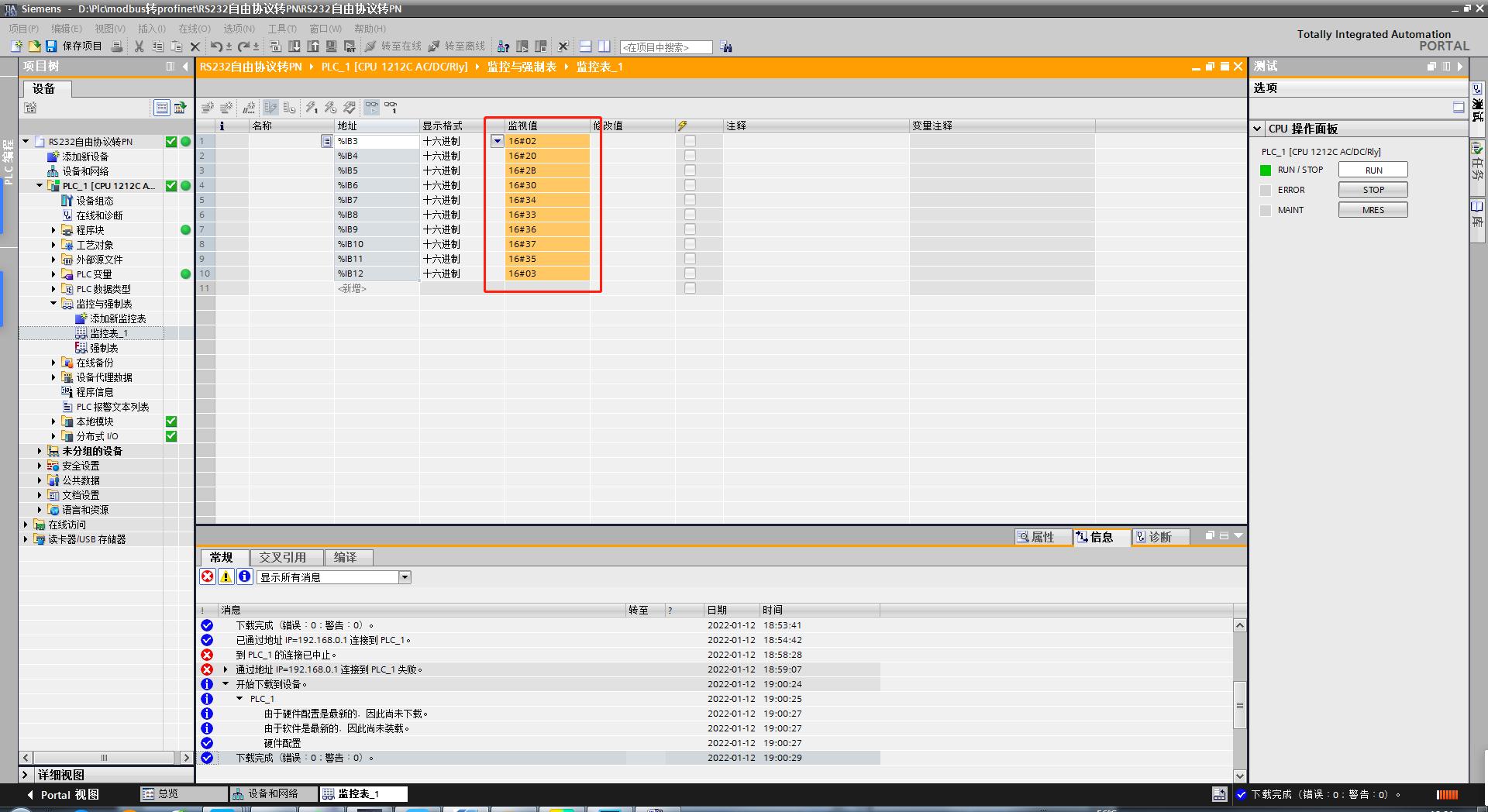The height and width of the screenshot is (812, 1488).
Task: Cut the selection with the scissors icon
Action: [x=139, y=46]
